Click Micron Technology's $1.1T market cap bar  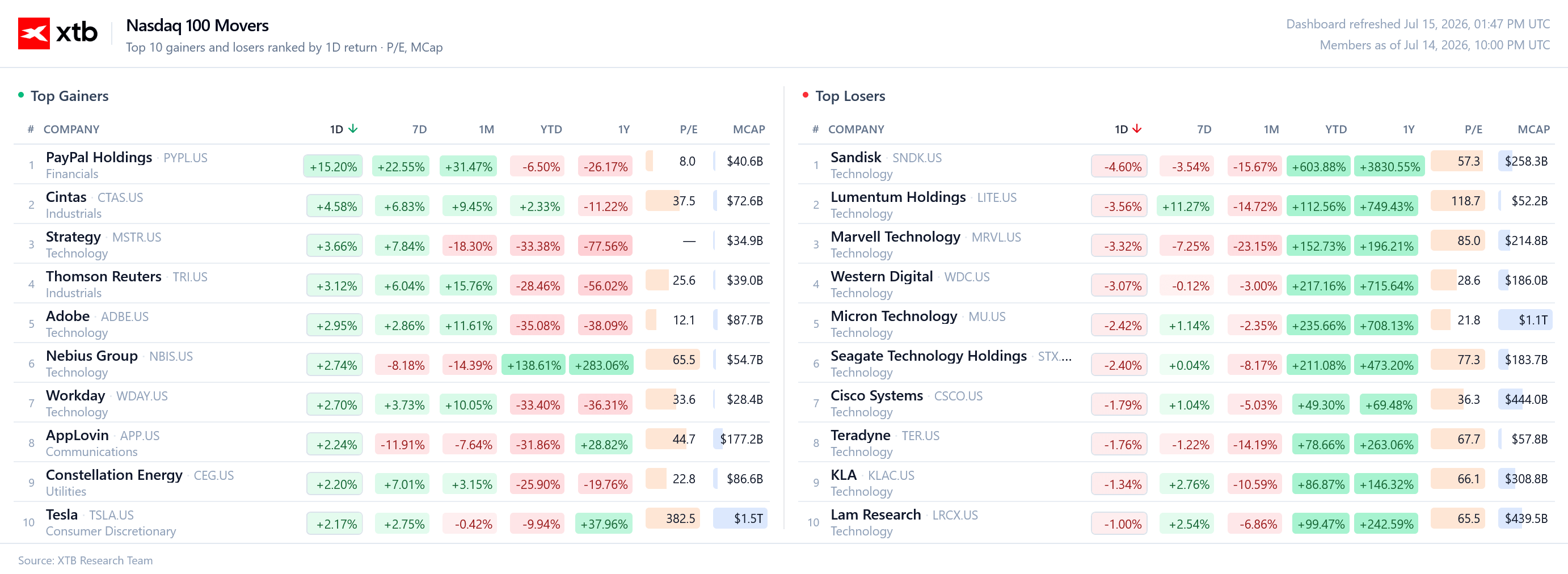(x=1525, y=319)
